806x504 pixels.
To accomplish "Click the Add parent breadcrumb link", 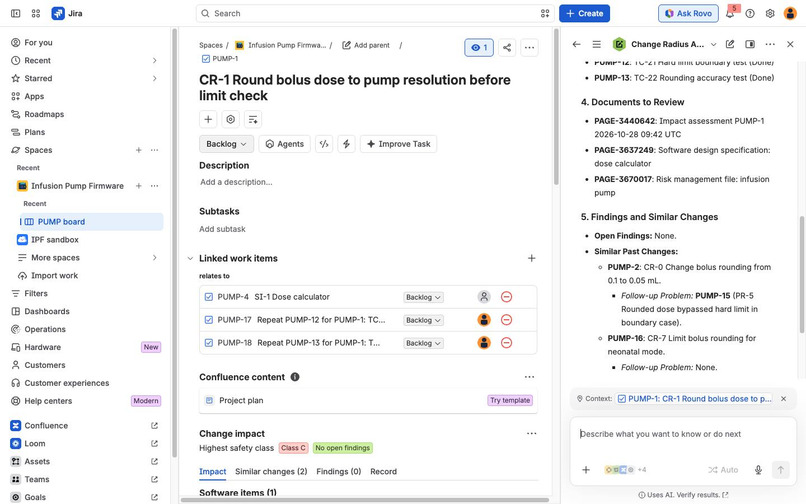I will coord(366,45).
